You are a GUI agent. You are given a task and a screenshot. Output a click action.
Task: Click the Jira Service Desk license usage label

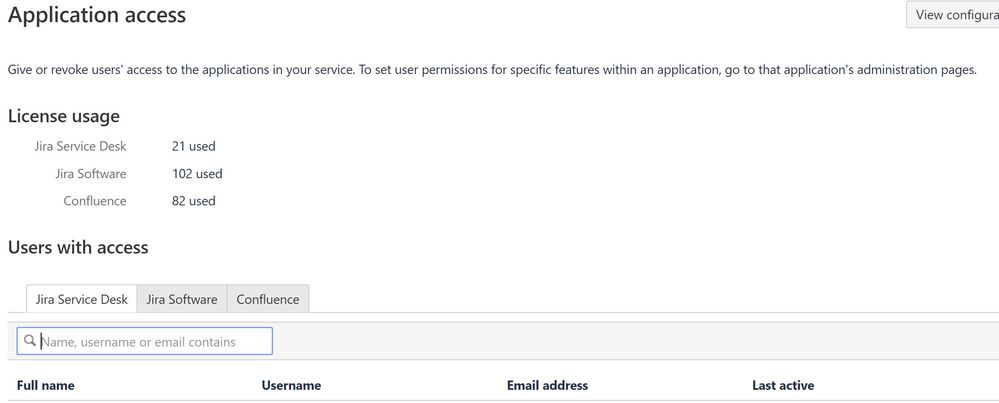pyautogui.click(x=80, y=146)
